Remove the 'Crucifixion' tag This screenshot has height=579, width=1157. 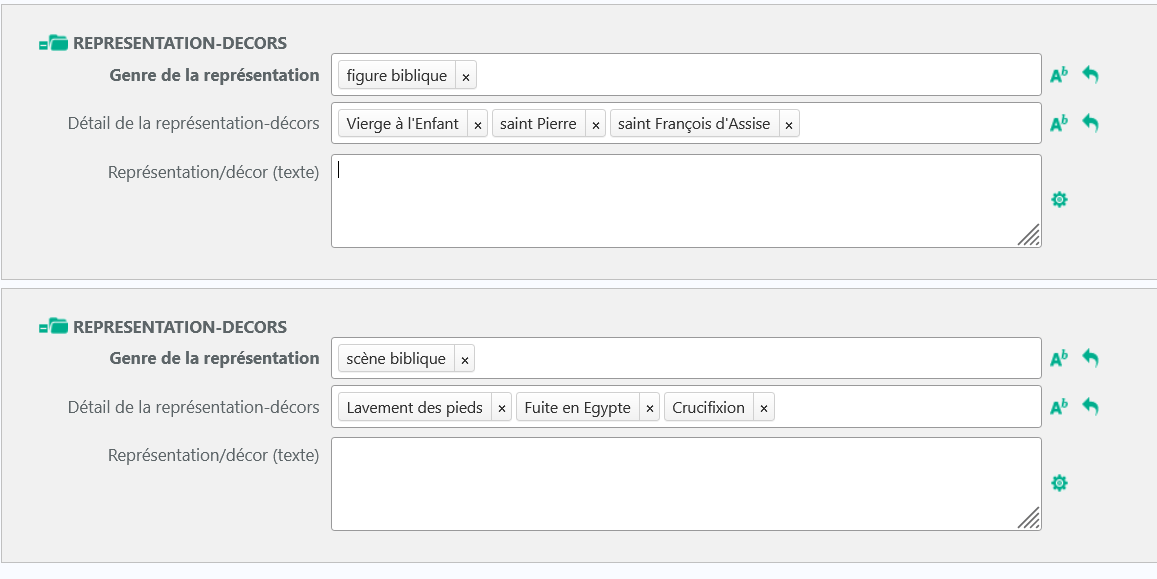point(764,408)
